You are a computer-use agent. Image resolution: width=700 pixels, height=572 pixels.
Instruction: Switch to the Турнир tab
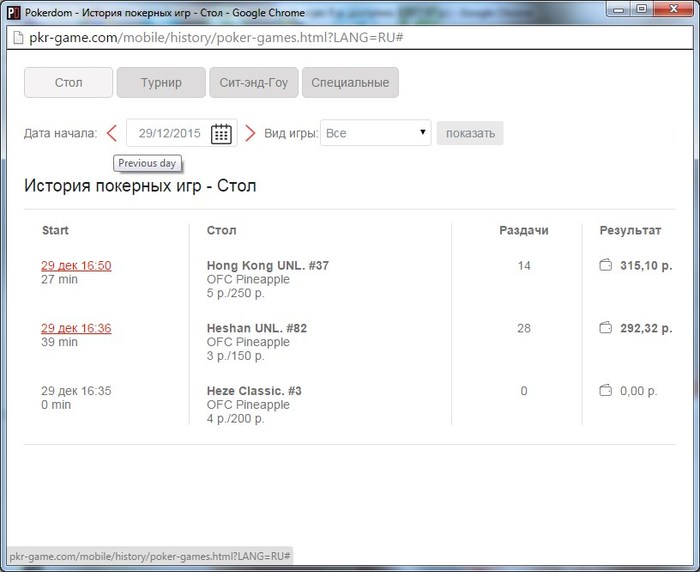(161, 83)
